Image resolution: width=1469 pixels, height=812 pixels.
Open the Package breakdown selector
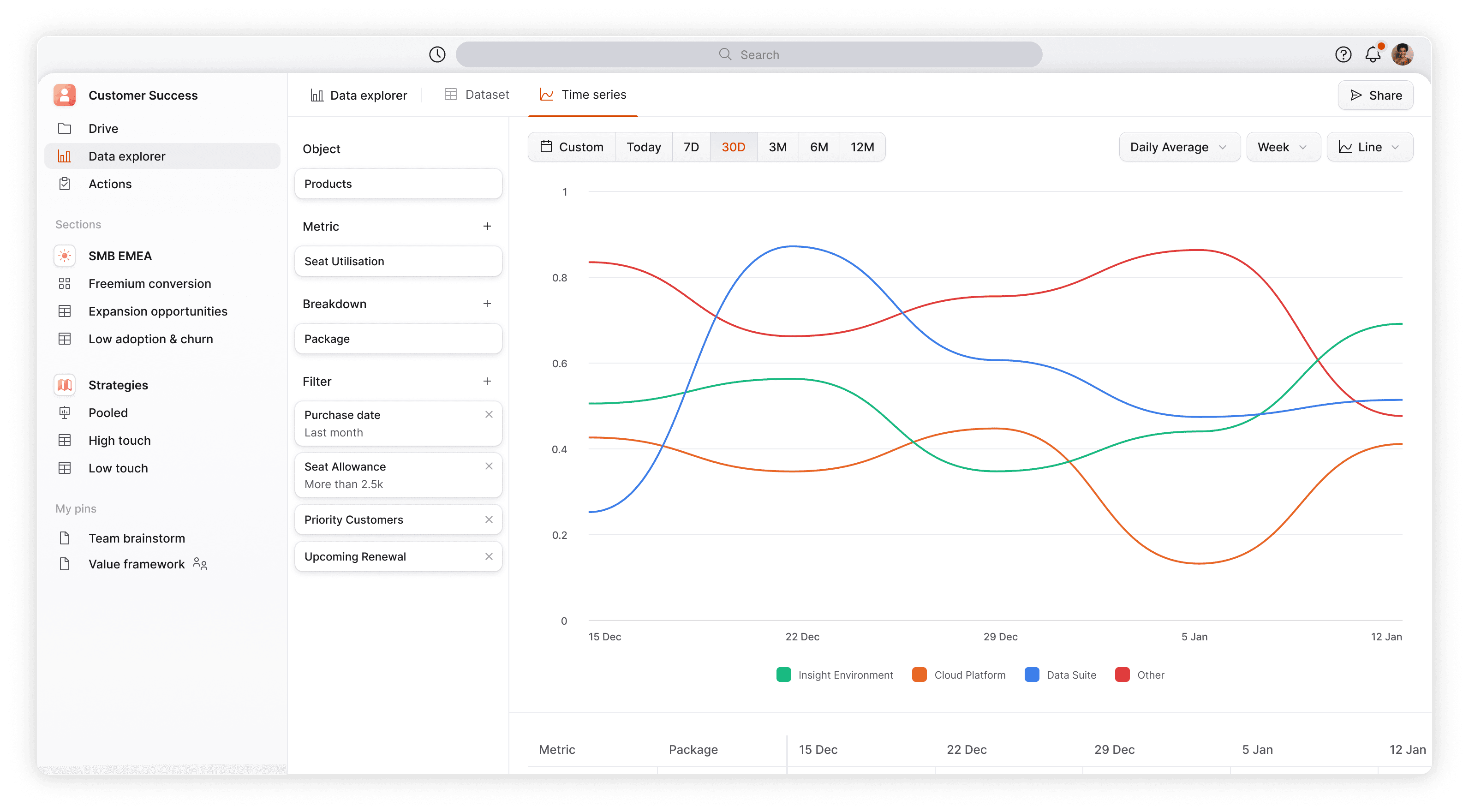tap(398, 339)
